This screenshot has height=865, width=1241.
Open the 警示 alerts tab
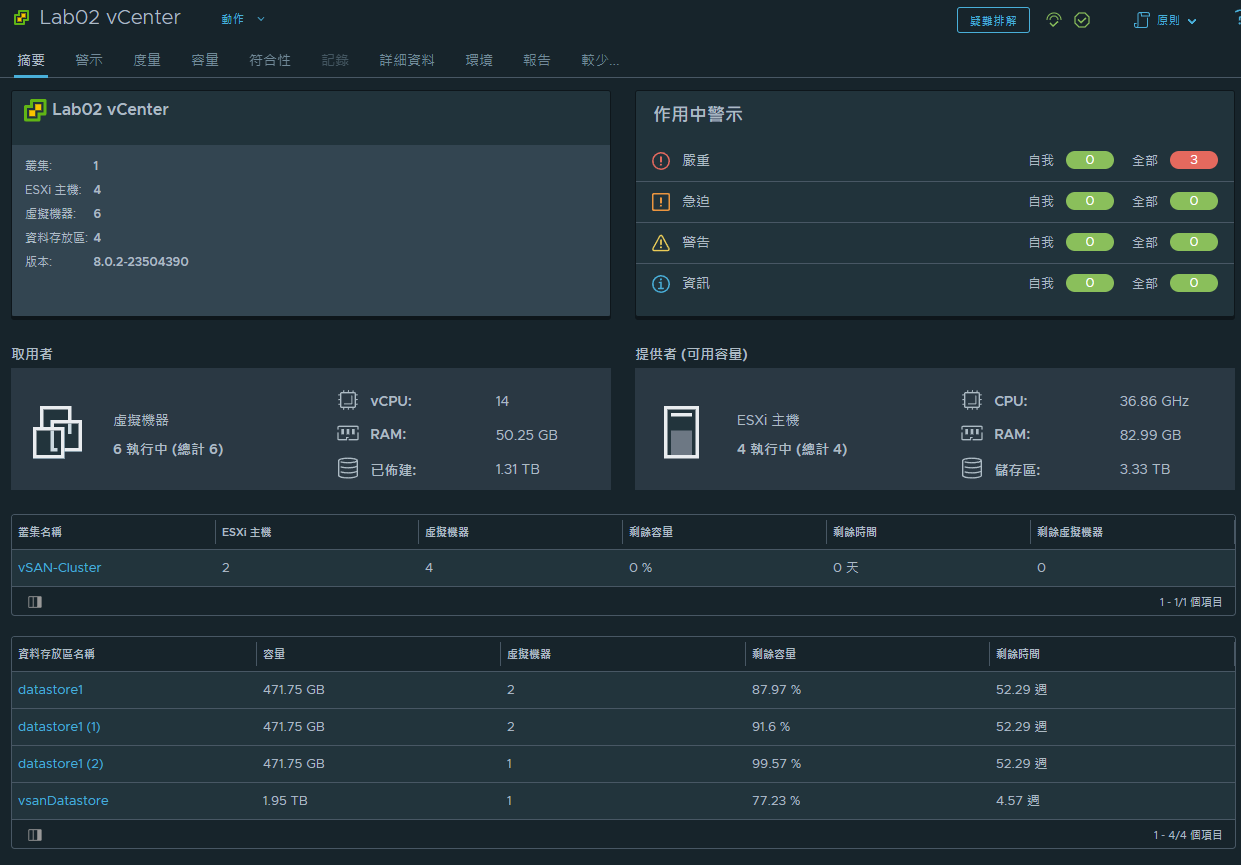[89, 60]
